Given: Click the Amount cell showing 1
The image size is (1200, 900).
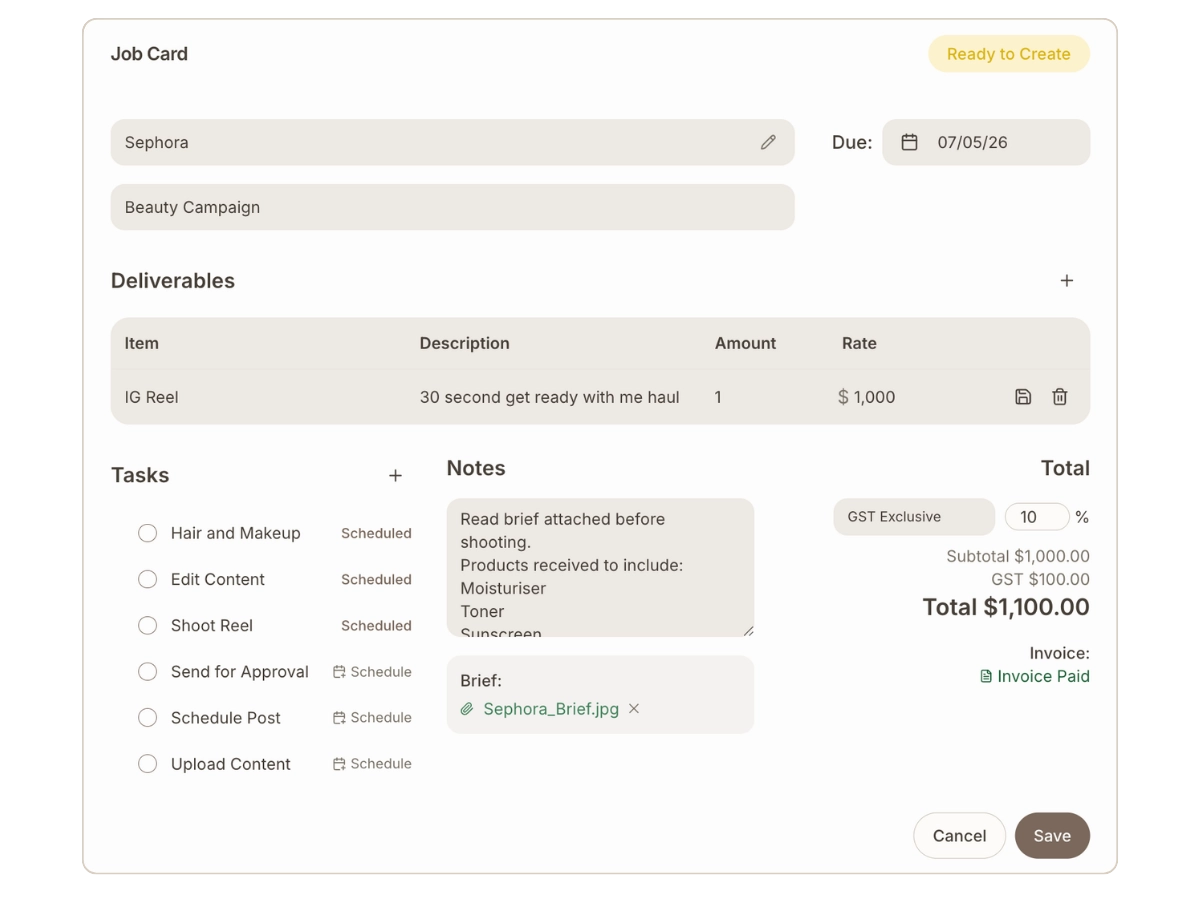Looking at the screenshot, I should (x=718, y=397).
